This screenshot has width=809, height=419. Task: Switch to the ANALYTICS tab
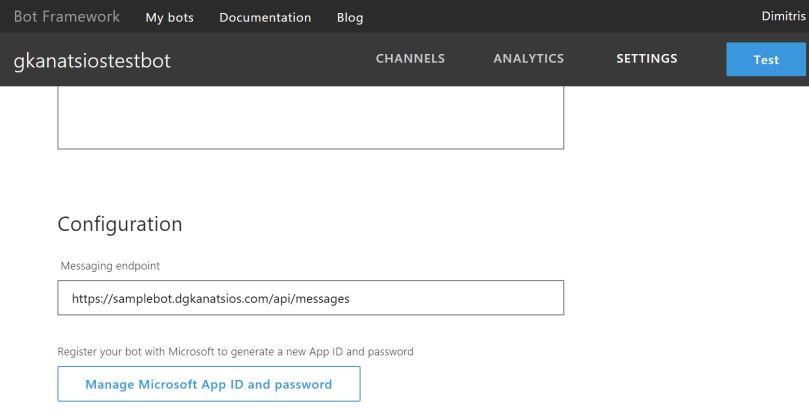[528, 59]
